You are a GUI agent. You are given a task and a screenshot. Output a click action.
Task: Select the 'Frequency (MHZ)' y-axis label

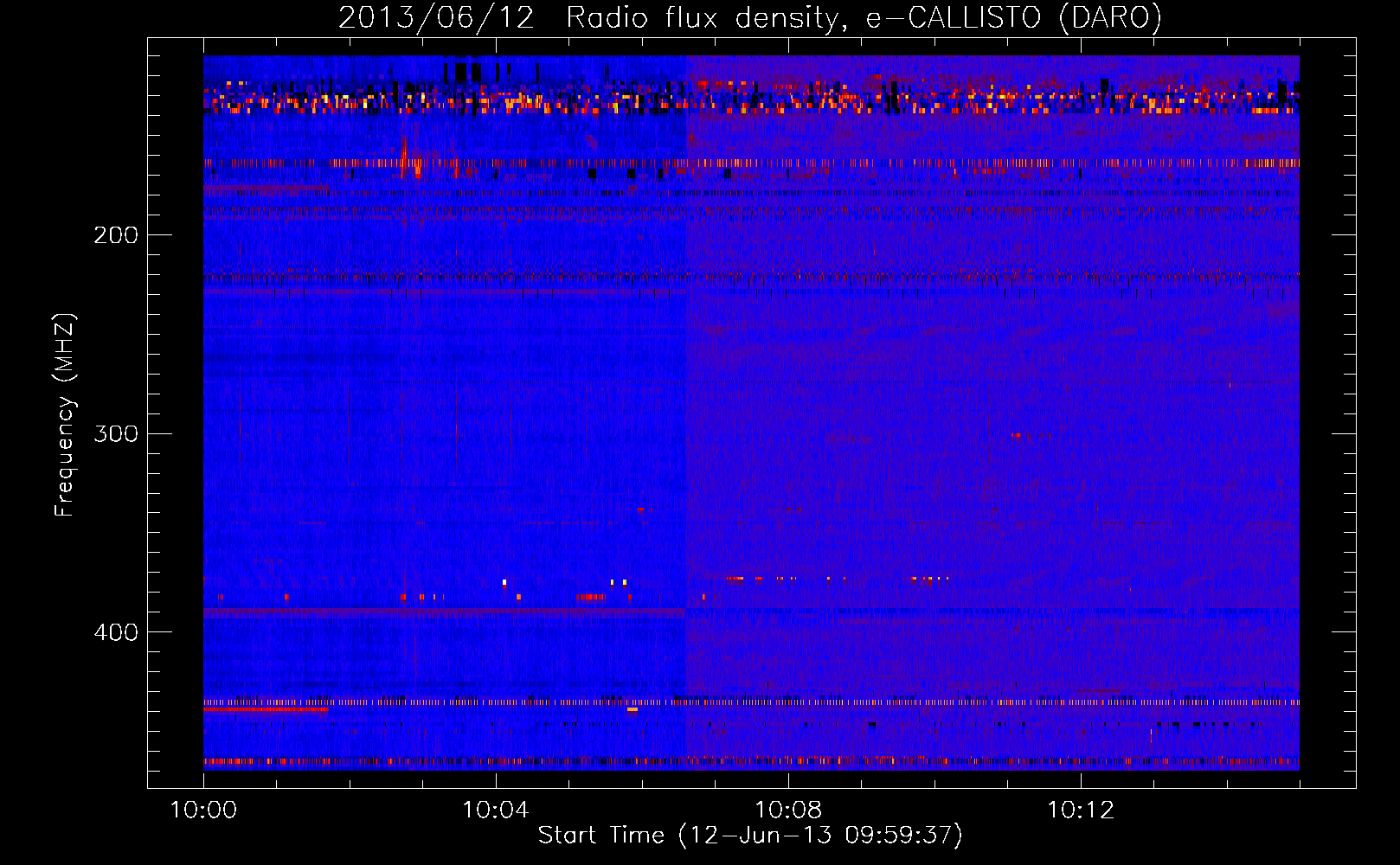coord(65,415)
